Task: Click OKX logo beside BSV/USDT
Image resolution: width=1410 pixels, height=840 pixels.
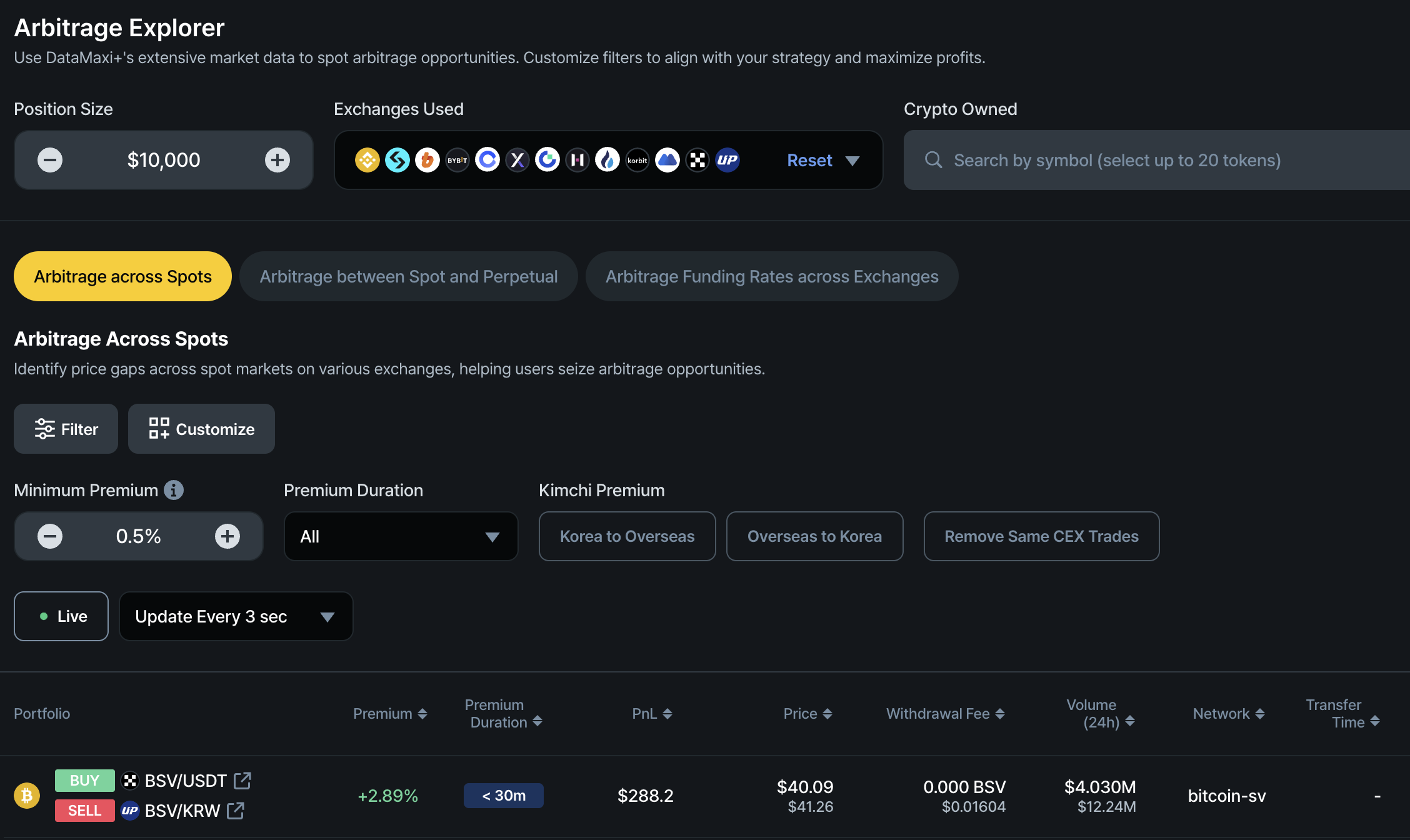Action: [130, 781]
